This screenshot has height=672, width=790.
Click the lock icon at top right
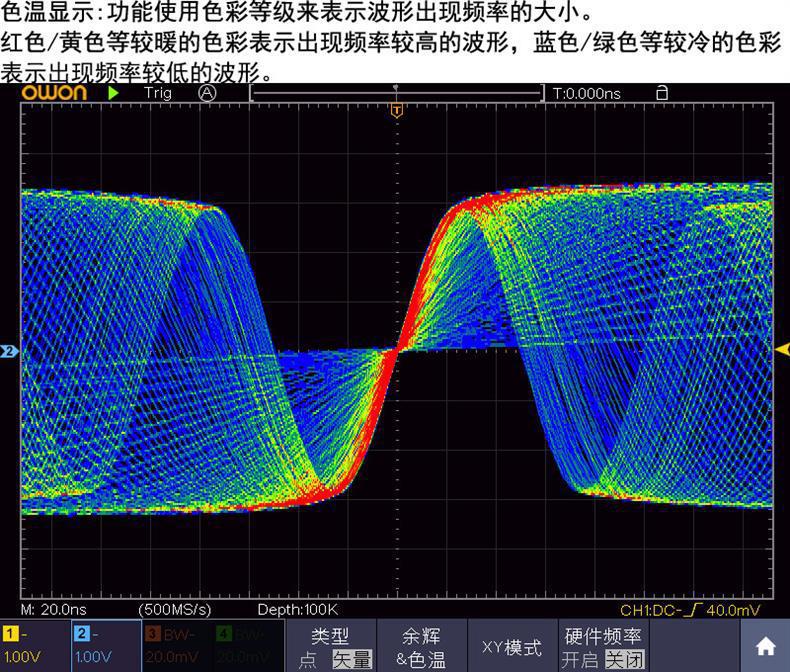(662, 93)
